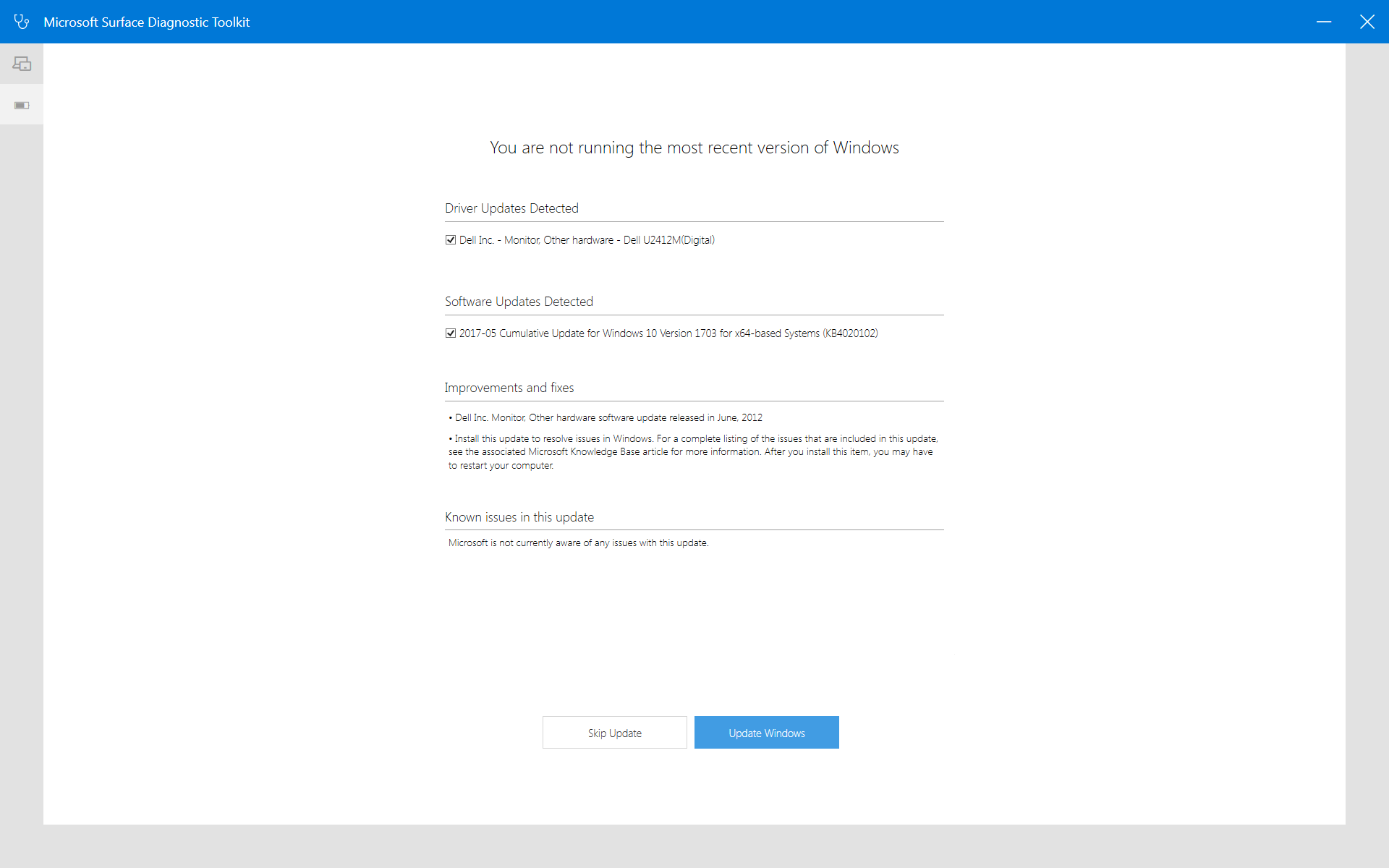Click the battery level indicator graphic

(x=22, y=105)
